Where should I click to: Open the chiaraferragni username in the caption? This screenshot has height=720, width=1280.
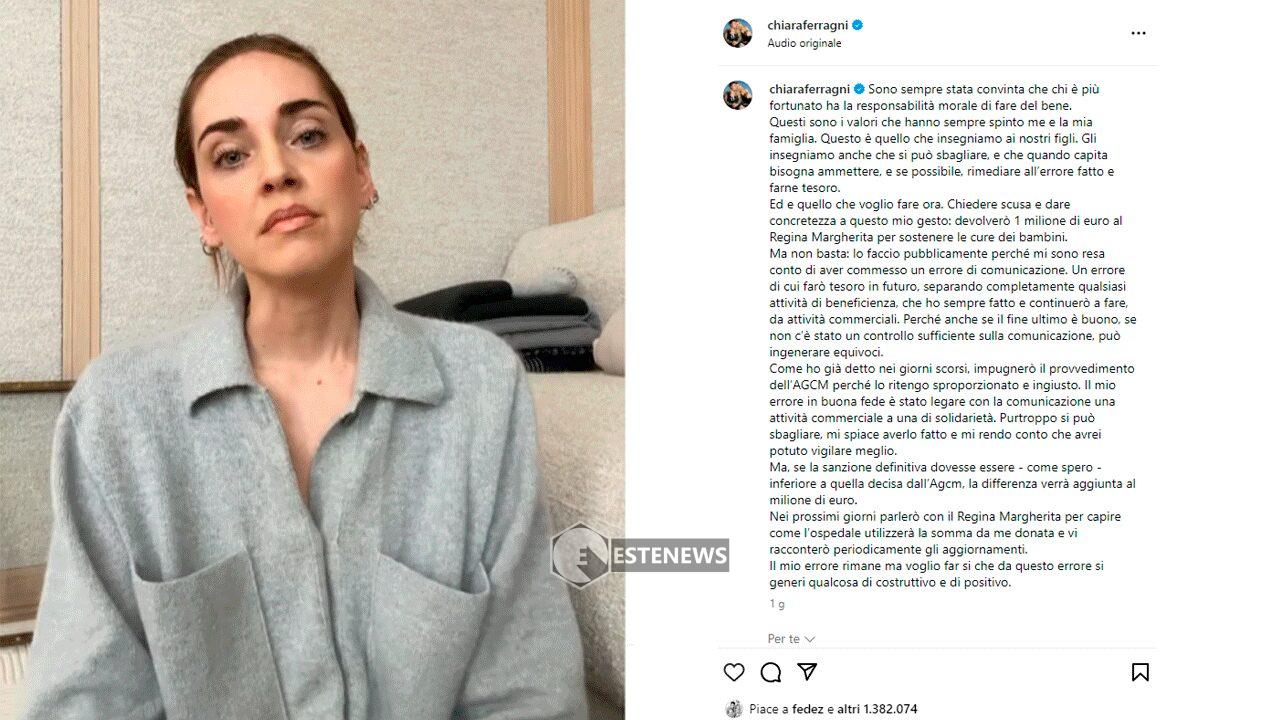tap(809, 89)
